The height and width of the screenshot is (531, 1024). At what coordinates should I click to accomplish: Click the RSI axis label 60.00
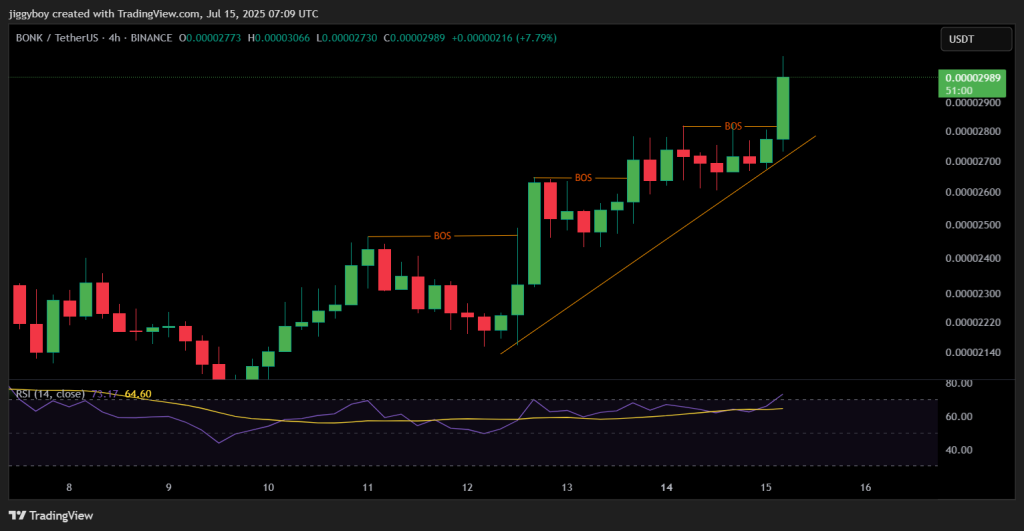coord(959,416)
